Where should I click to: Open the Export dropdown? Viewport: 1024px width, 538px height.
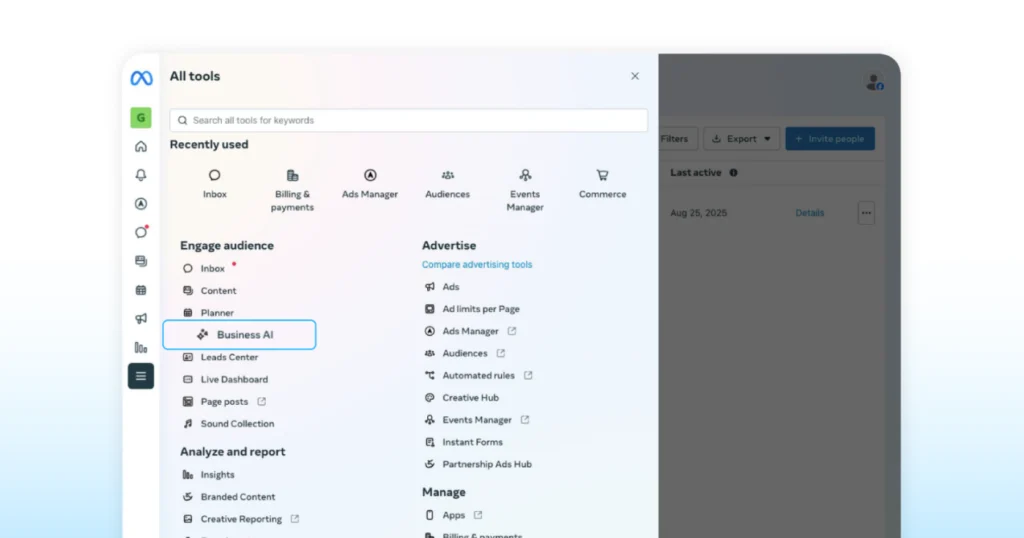tap(741, 138)
